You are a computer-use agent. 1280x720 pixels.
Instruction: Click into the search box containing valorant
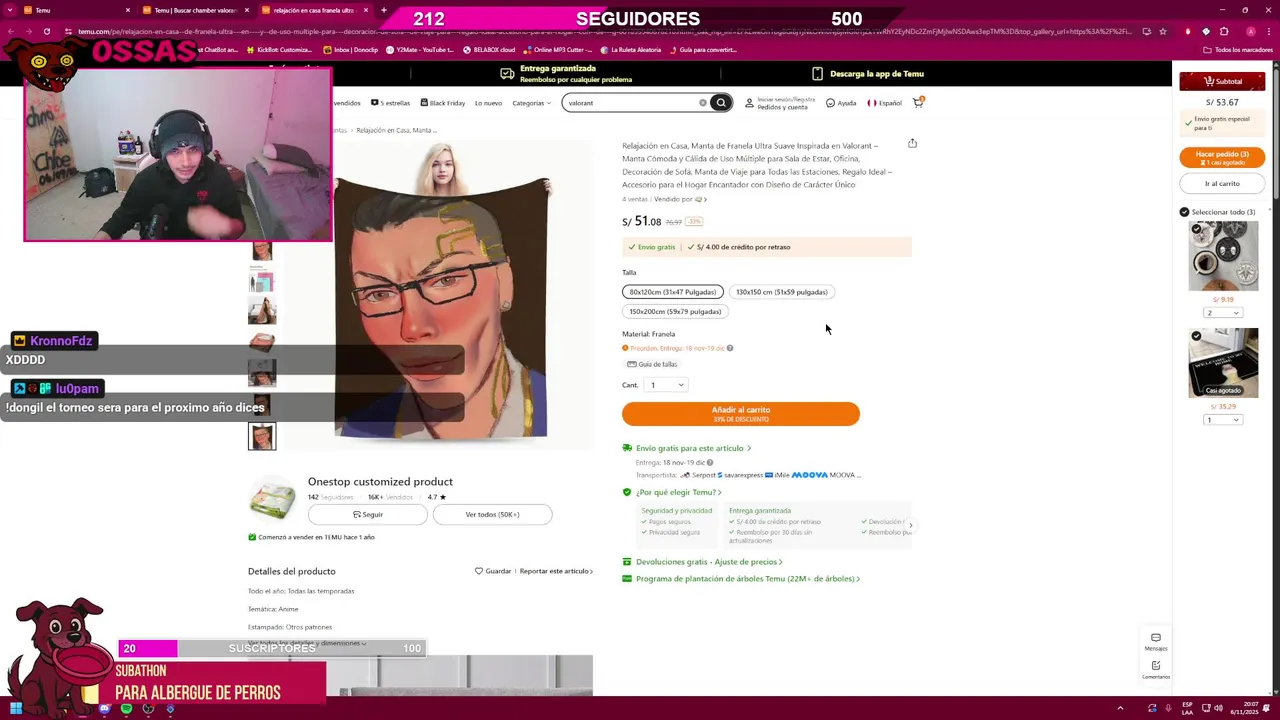630,102
